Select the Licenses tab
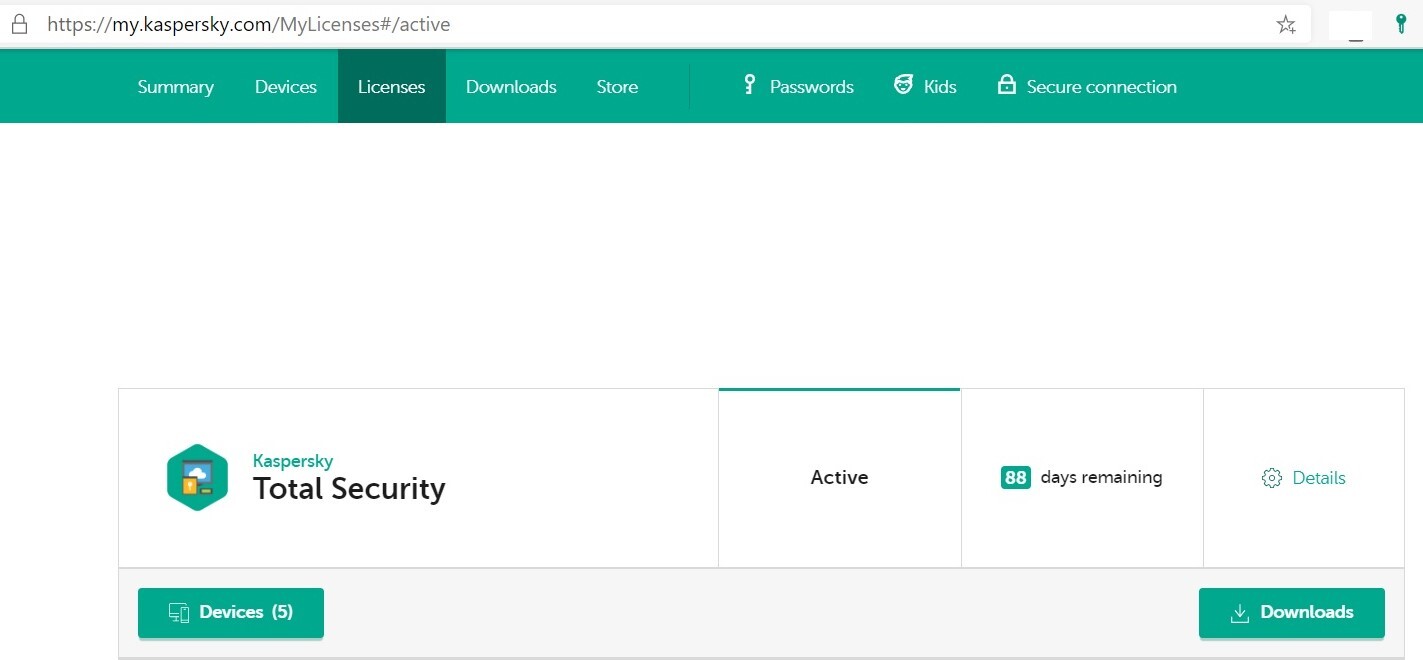The width and height of the screenshot is (1423, 660). coord(392,87)
